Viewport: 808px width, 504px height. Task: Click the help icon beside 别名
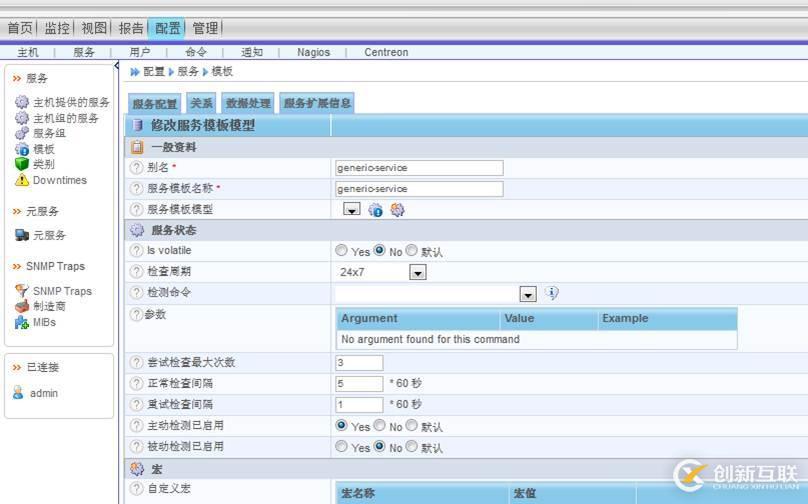pyautogui.click(x=136, y=167)
